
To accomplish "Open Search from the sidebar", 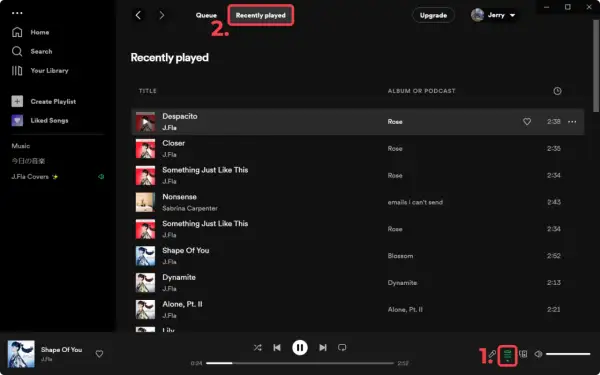I will click(x=32, y=51).
